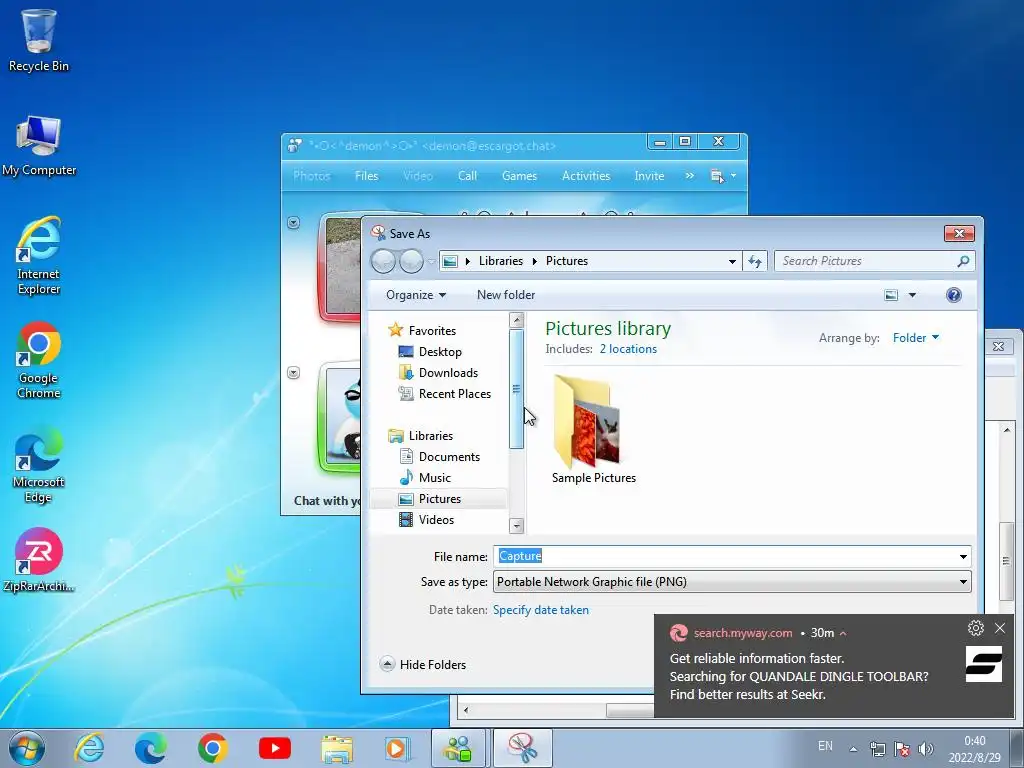Image resolution: width=1024 pixels, height=768 pixels.
Task: Open Microsoft Edge in the taskbar
Action: click(151, 748)
